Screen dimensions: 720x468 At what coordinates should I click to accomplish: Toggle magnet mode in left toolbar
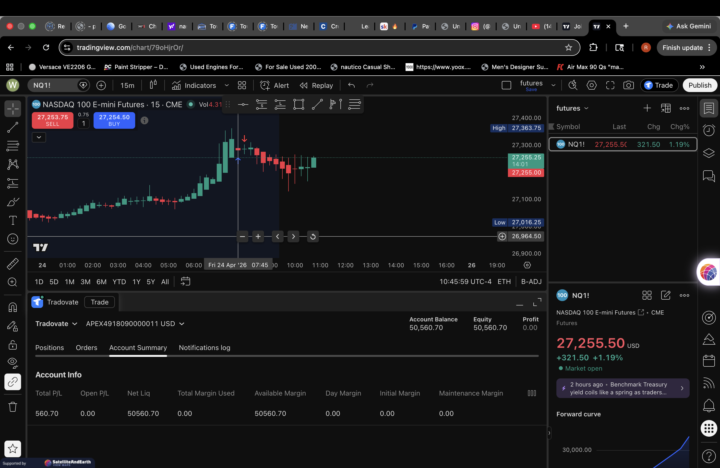tap(13, 307)
